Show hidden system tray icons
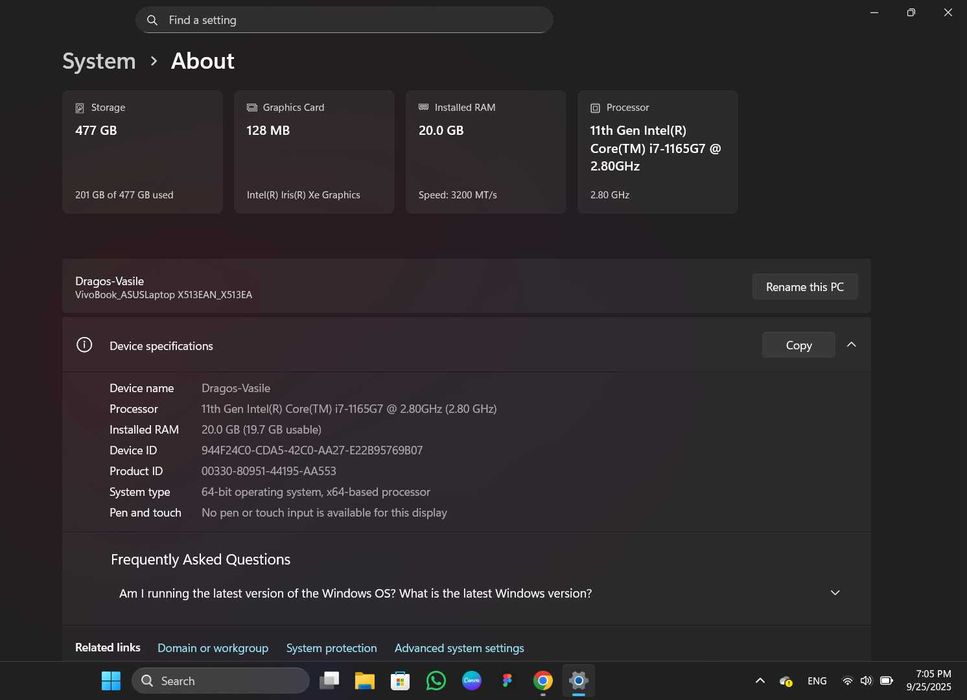The height and width of the screenshot is (700, 967). tap(760, 681)
